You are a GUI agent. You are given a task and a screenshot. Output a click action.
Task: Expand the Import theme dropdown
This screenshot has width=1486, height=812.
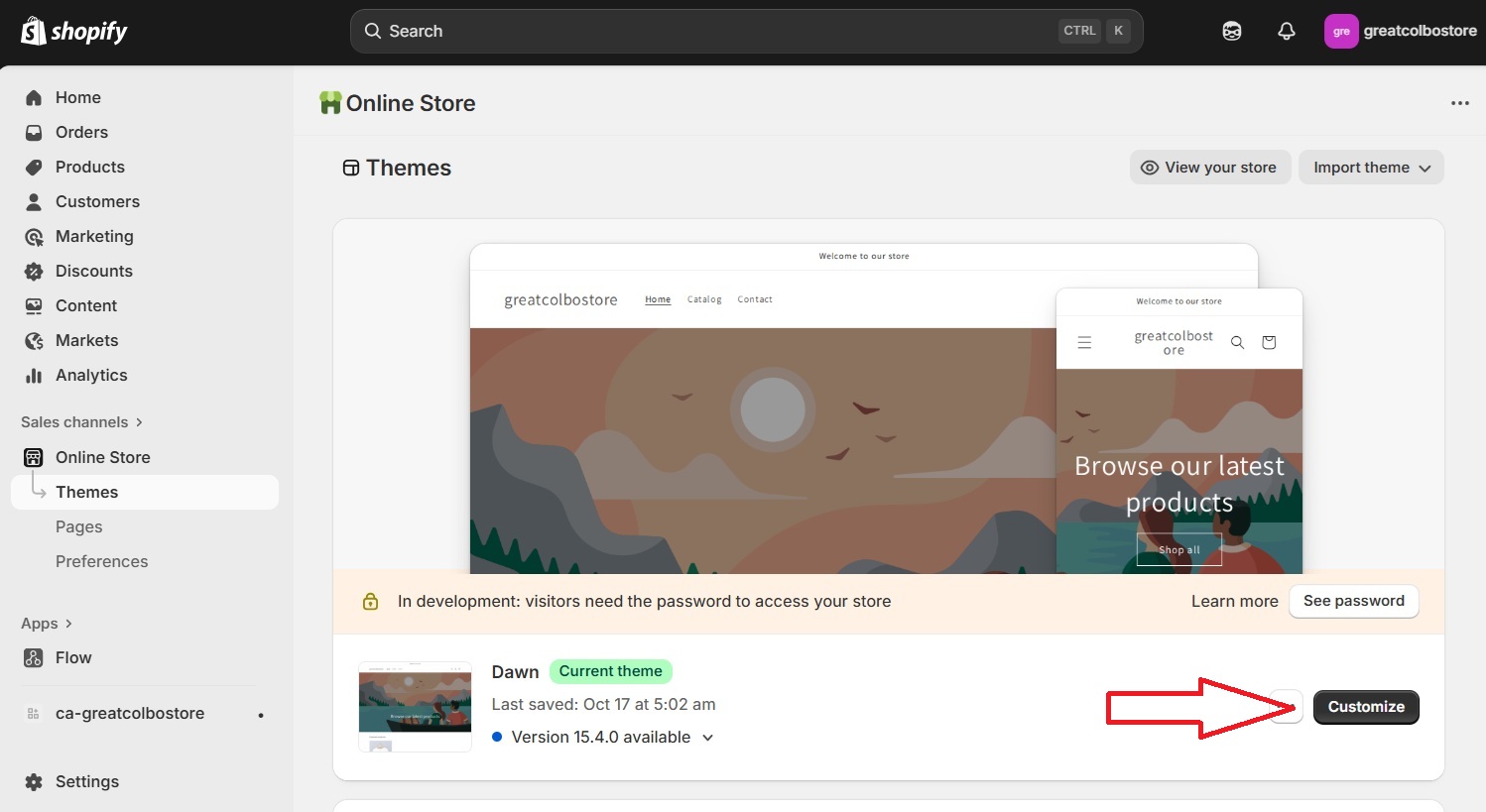1370,168
